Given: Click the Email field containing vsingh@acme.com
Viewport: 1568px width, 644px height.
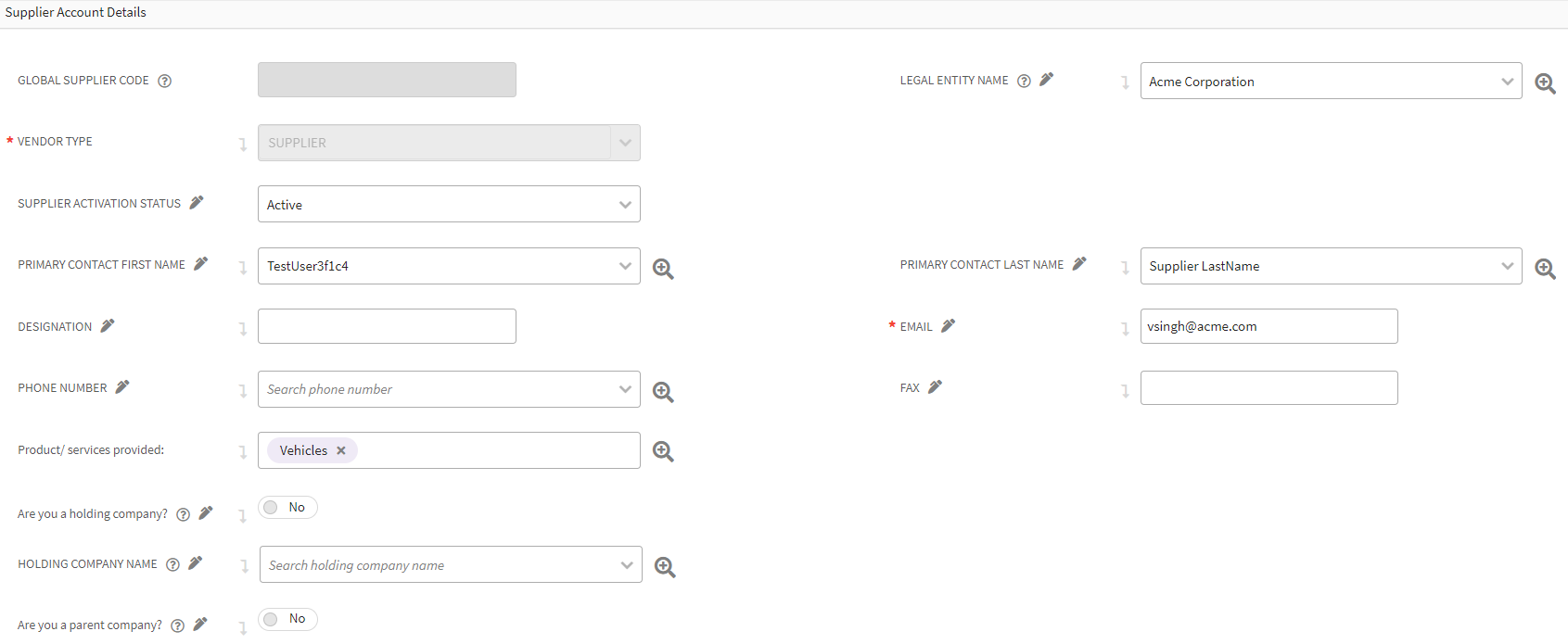Looking at the screenshot, I should pos(1268,326).
